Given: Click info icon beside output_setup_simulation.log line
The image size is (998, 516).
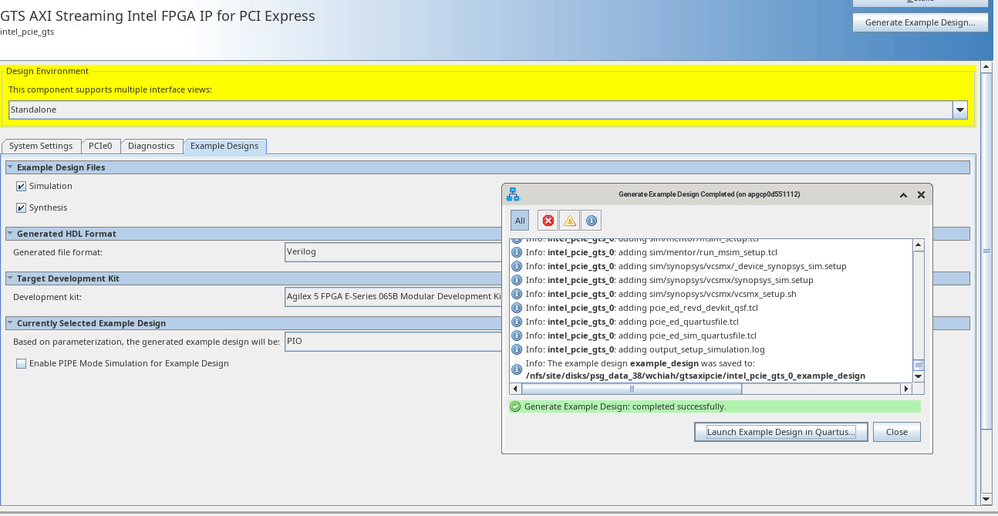Looking at the screenshot, I should [x=517, y=350].
